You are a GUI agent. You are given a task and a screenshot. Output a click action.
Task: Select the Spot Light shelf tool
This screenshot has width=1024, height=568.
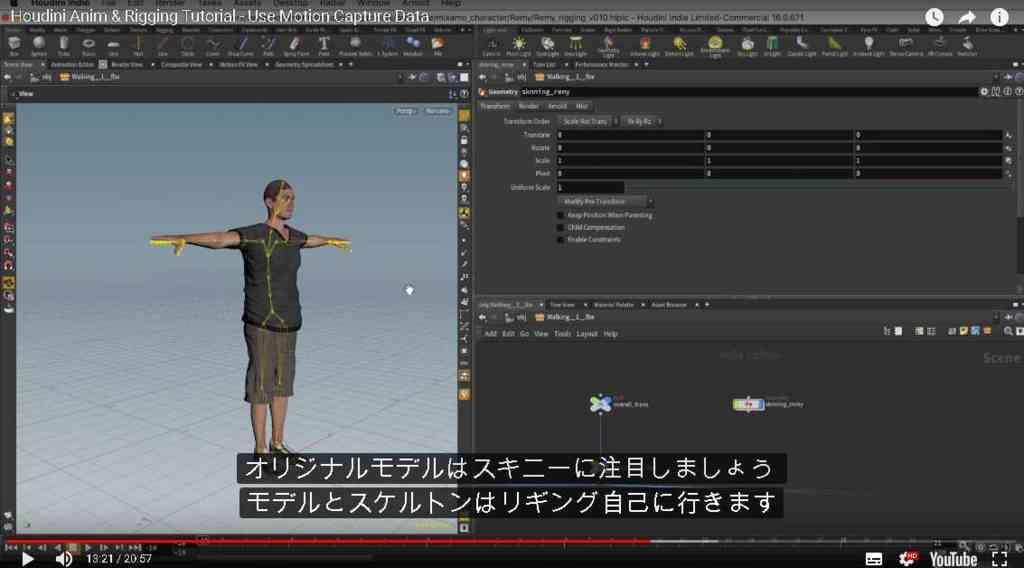click(x=547, y=46)
